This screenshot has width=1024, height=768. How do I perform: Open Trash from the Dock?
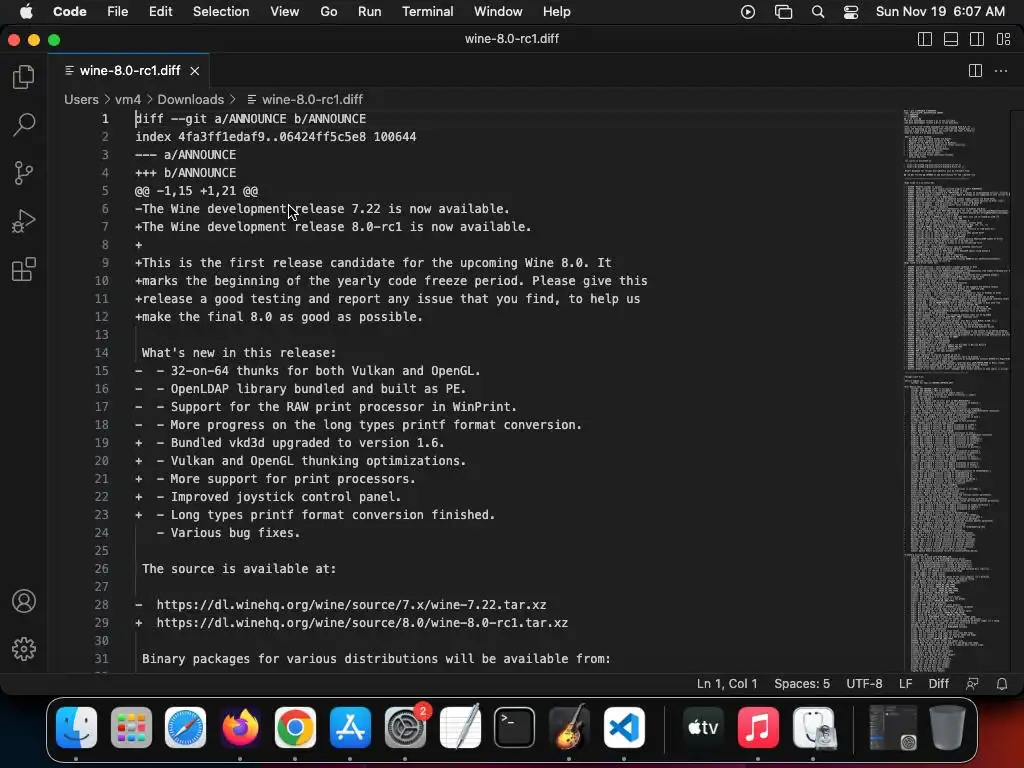pos(947,728)
